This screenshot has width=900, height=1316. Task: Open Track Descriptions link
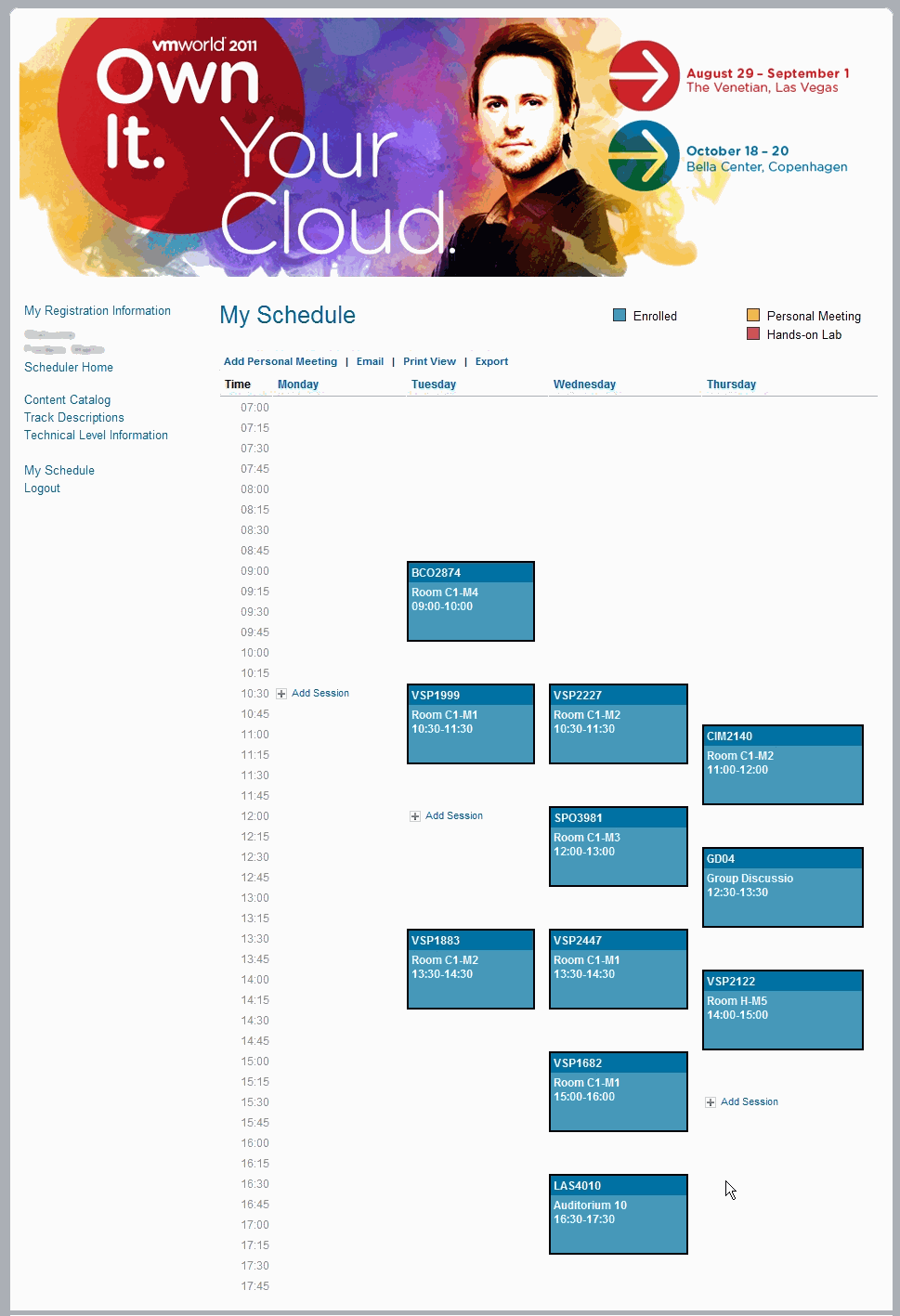(x=74, y=418)
